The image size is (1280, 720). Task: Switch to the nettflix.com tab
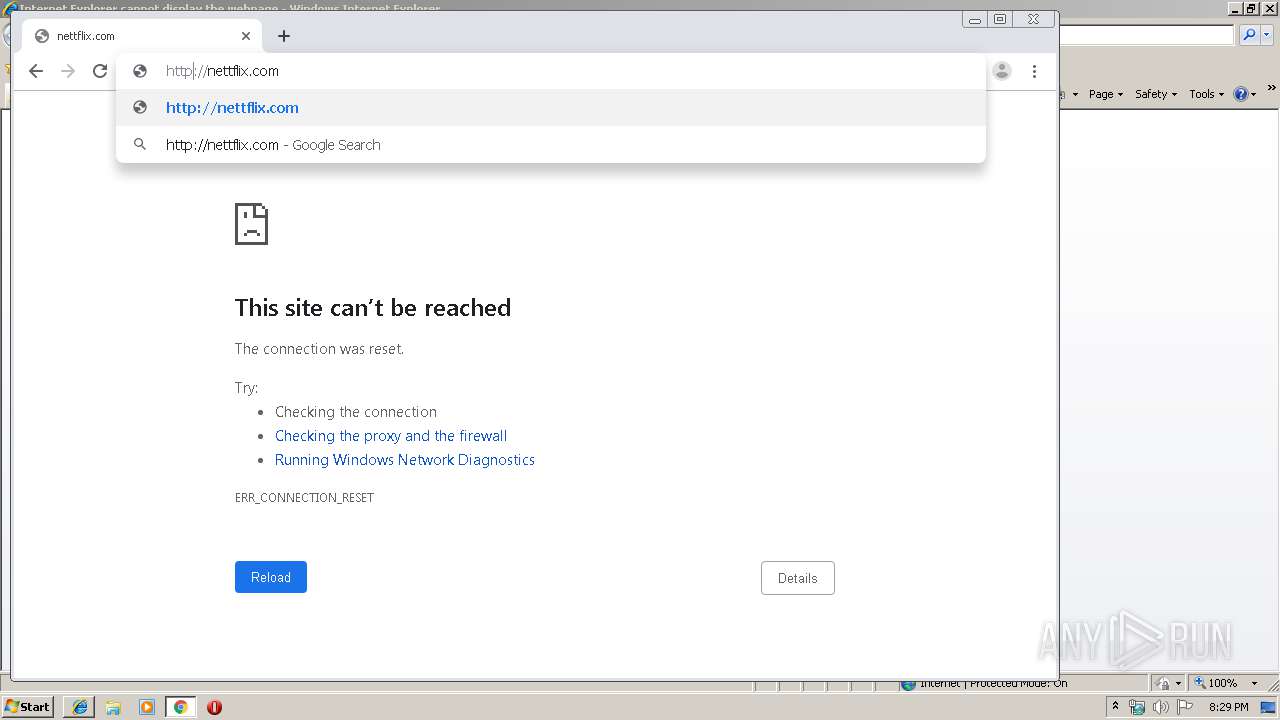pos(141,36)
